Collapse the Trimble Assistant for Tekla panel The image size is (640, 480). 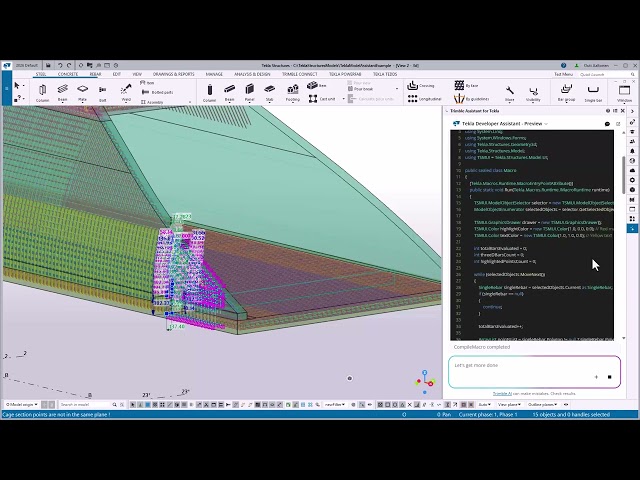coord(447,111)
